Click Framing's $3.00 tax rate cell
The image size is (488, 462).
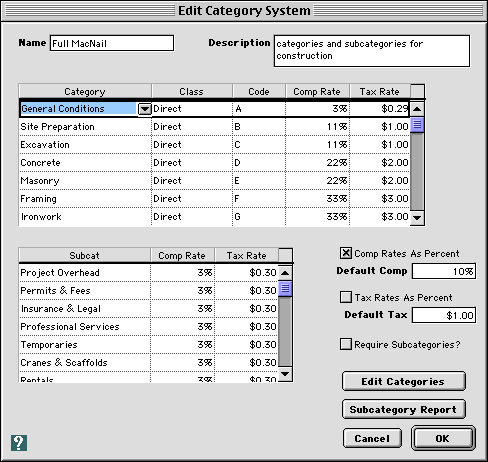tap(380, 199)
